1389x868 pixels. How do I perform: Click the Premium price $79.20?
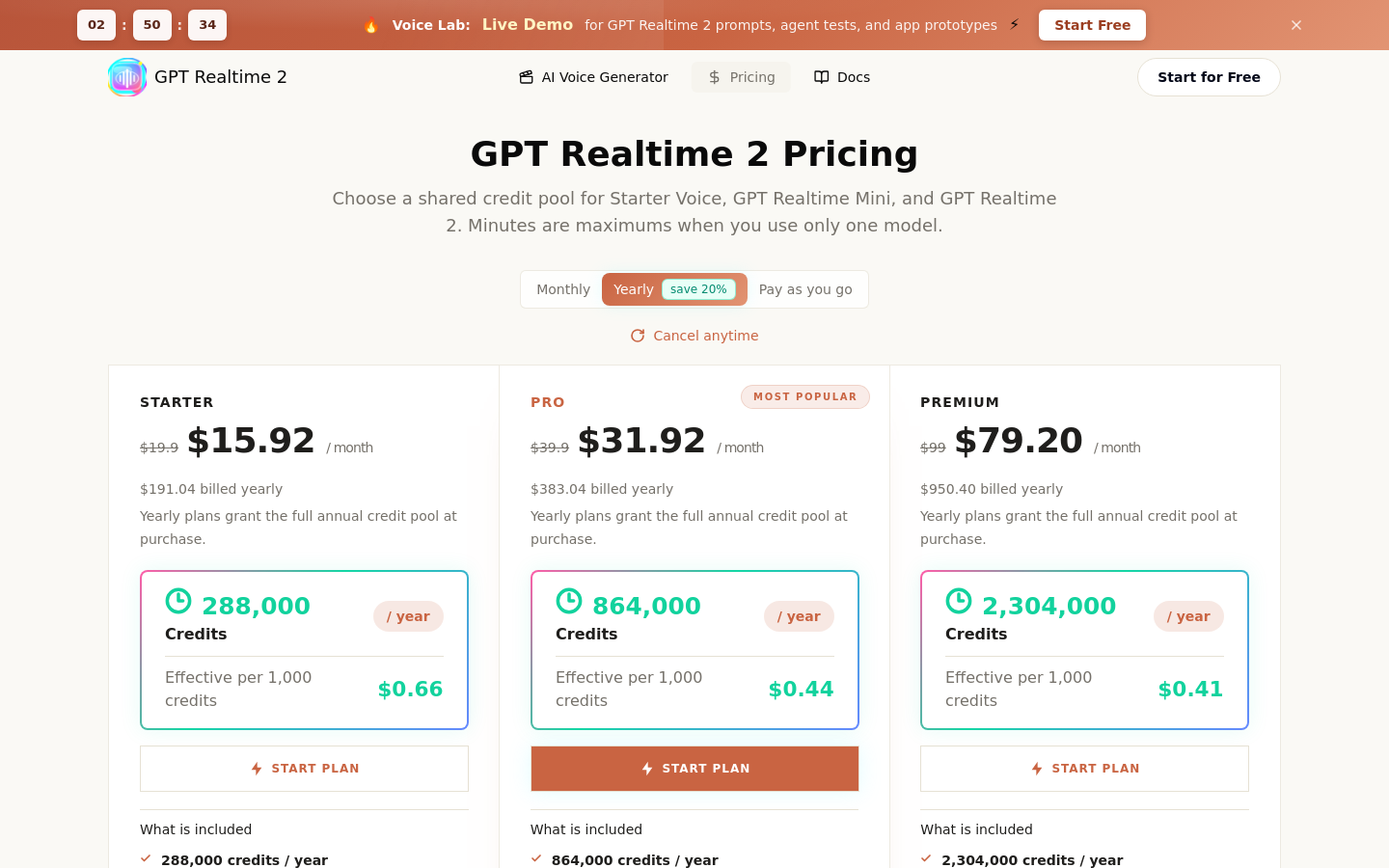[1019, 441]
